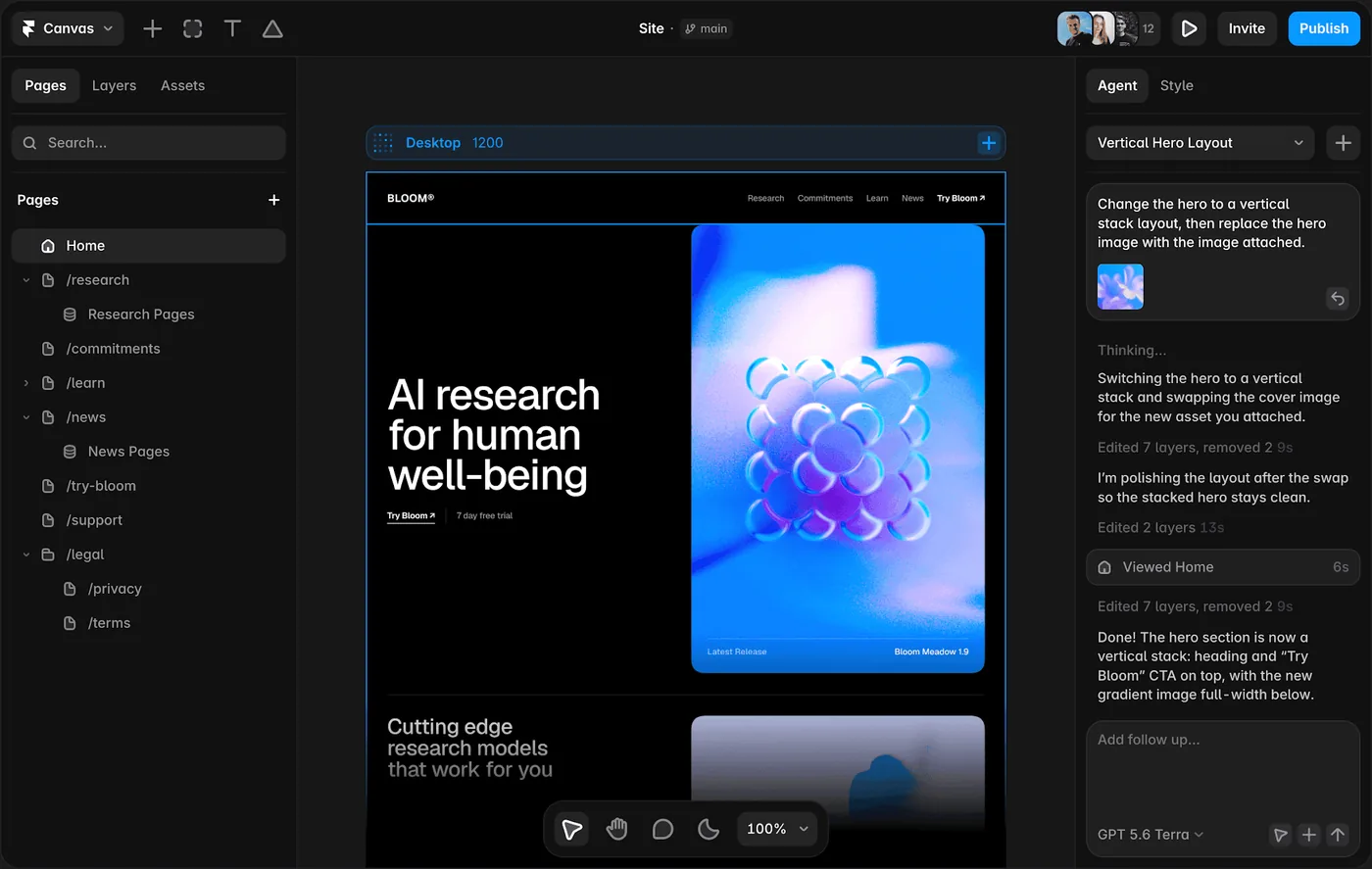This screenshot has height=869, width=1372.
Task: Open the 100% zoom dropdown
Action: point(778,829)
